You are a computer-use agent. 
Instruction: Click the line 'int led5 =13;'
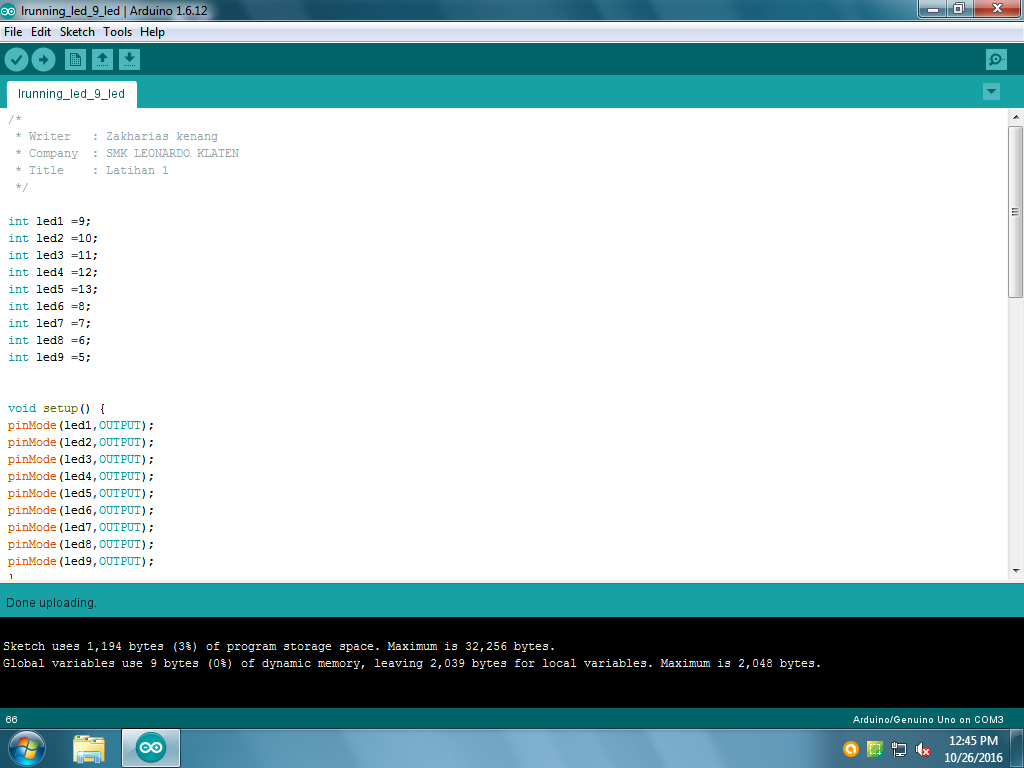click(x=53, y=289)
